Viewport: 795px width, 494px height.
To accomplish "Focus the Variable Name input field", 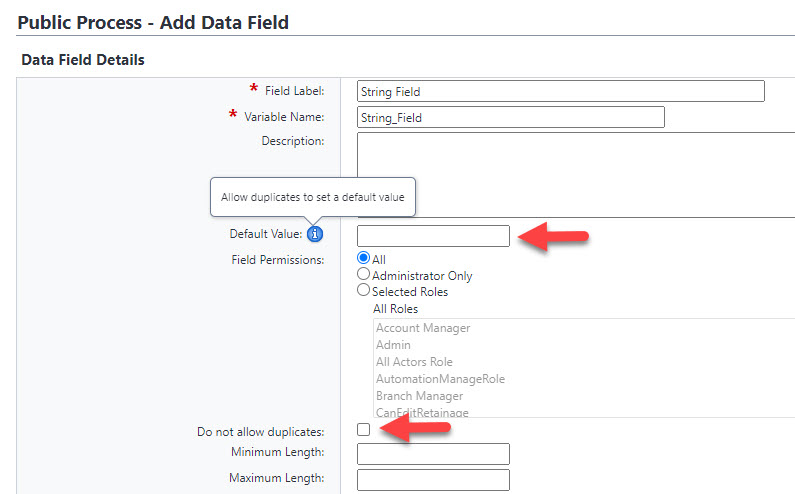I will pyautogui.click(x=510, y=118).
